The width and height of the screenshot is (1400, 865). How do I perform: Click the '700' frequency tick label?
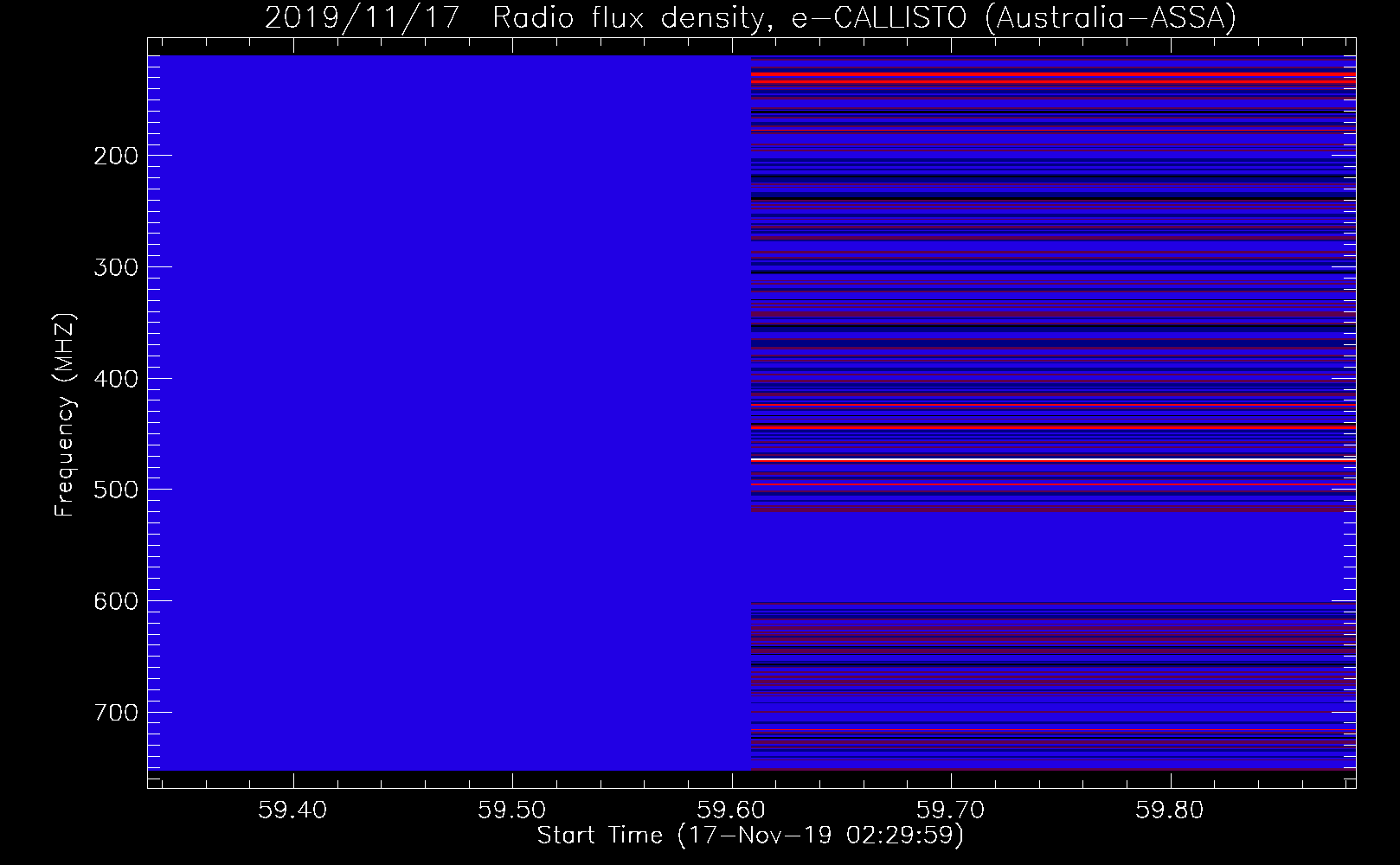[115, 713]
